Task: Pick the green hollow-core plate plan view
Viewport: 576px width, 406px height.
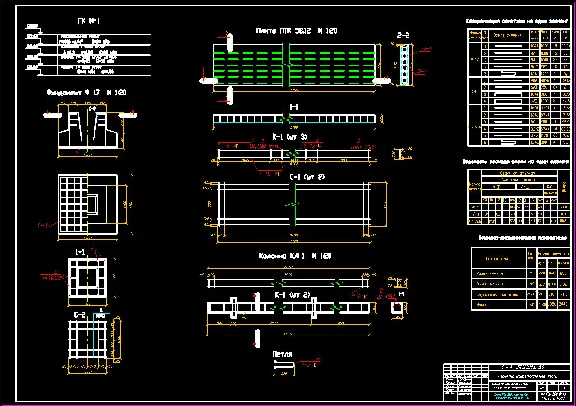Action: [x=294, y=65]
